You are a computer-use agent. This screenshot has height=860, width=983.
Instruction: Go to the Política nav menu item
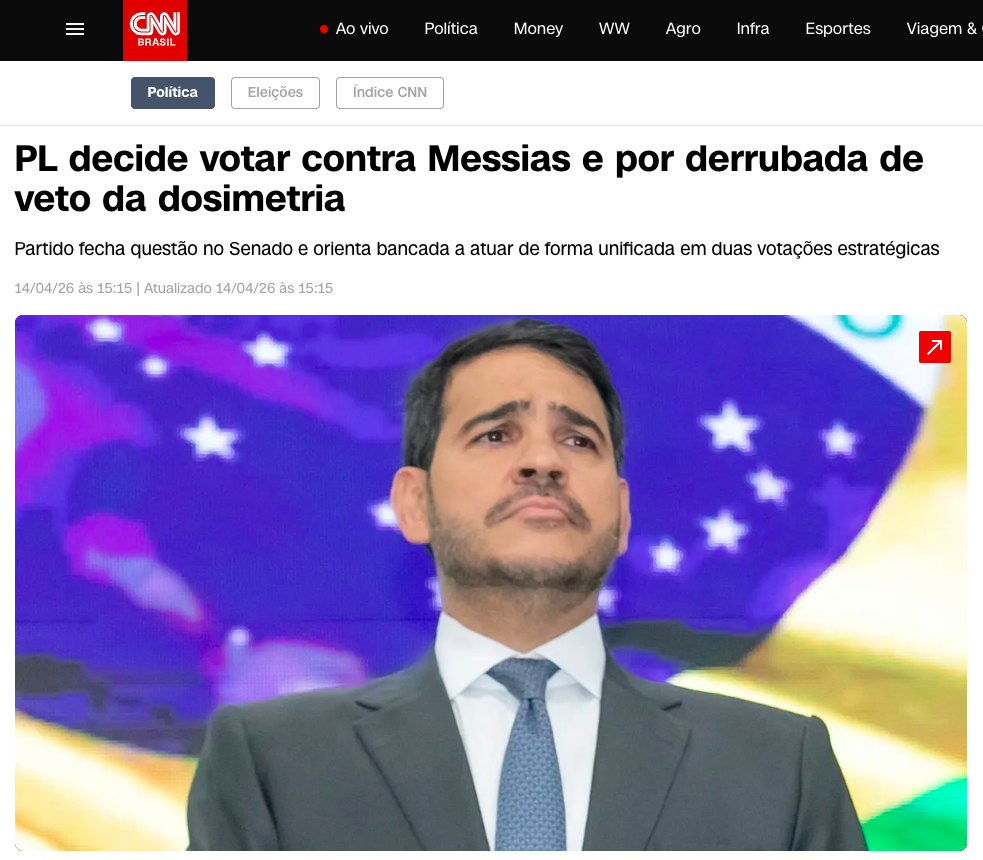click(451, 29)
